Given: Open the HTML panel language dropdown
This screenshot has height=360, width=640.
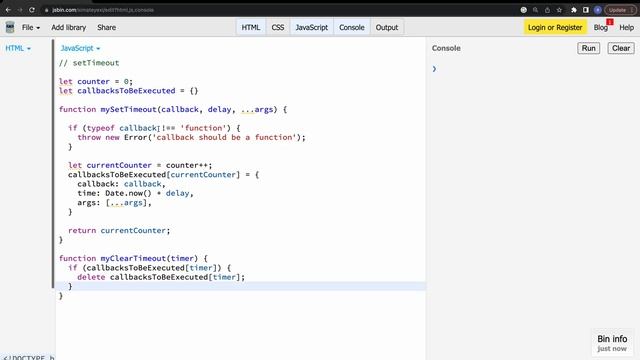Looking at the screenshot, I should coord(18,48).
